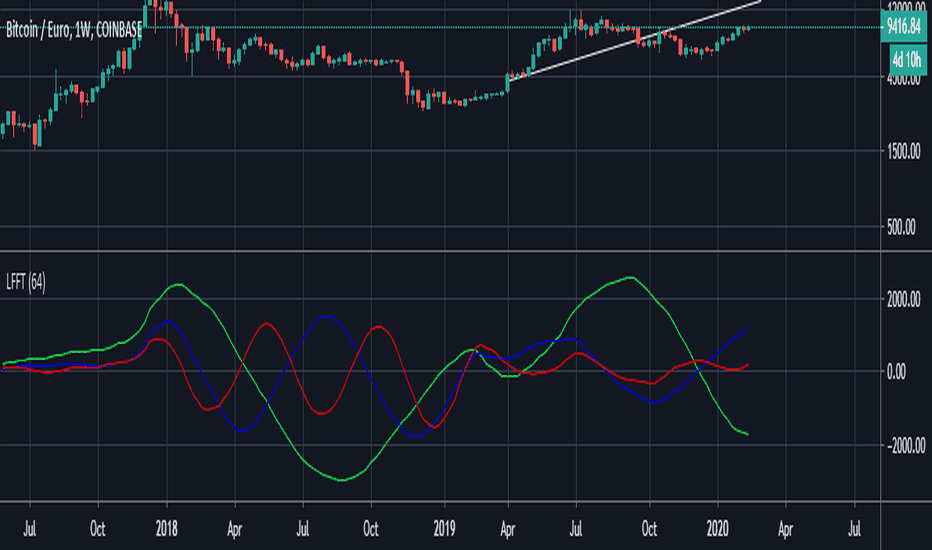Click the 2018 label on time axis
The width and height of the screenshot is (932, 550).
coord(166,528)
